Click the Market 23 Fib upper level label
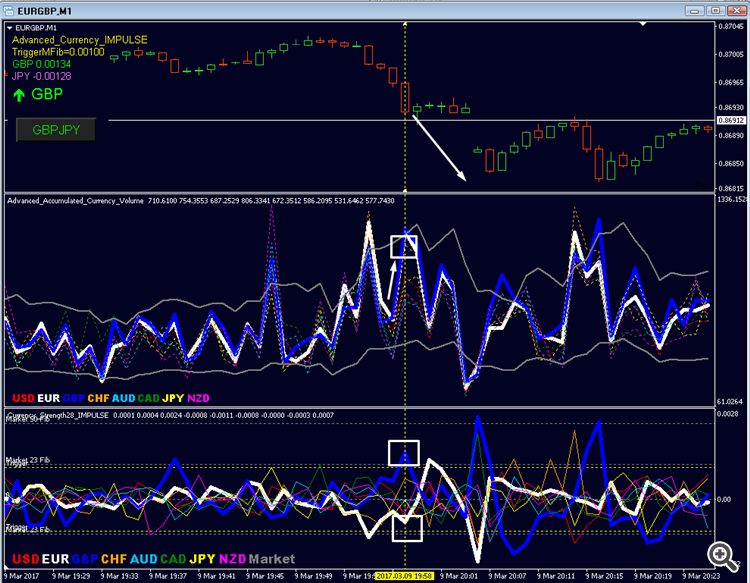Screen dimensions: 750x583 pos(28,460)
